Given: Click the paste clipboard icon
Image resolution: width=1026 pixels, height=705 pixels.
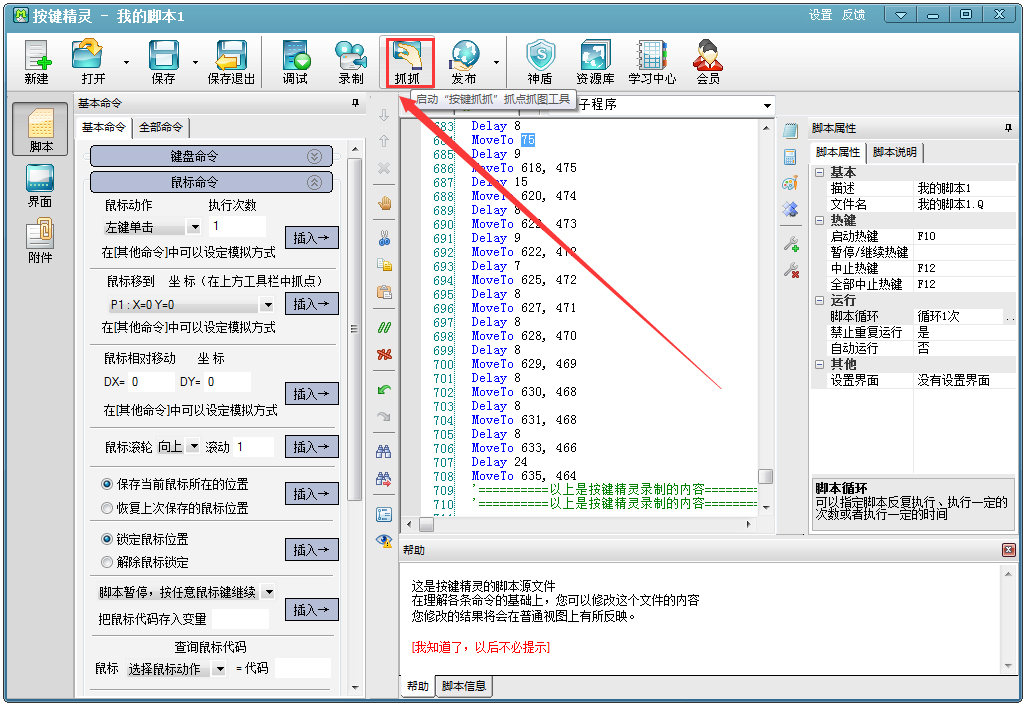Looking at the screenshot, I should click(x=384, y=292).
